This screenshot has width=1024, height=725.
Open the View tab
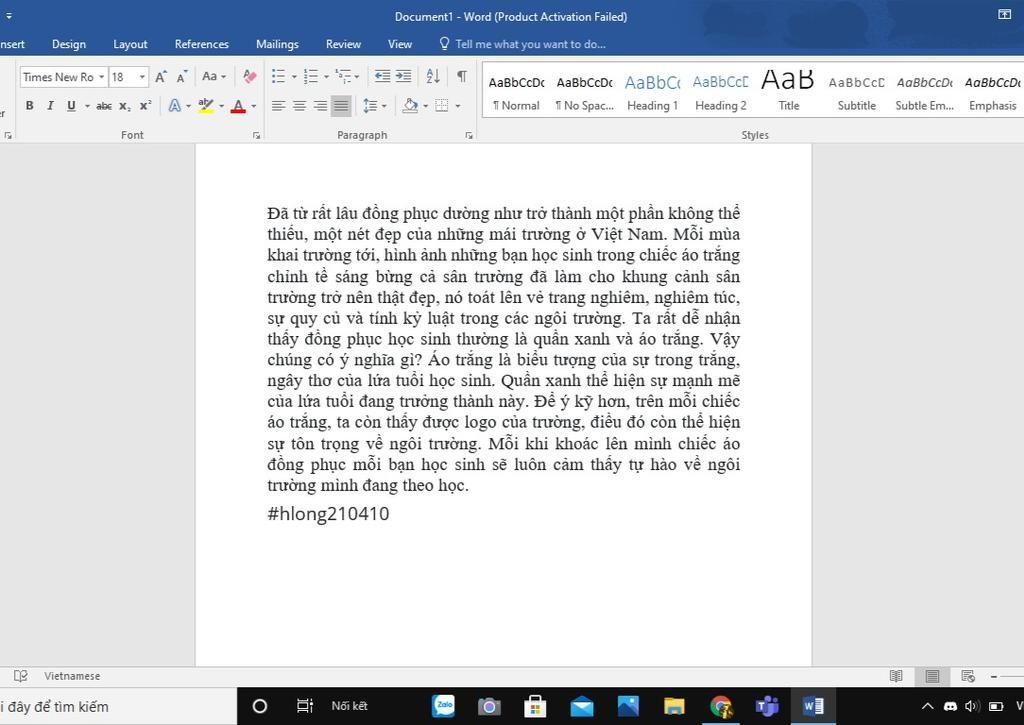[400, 44]
